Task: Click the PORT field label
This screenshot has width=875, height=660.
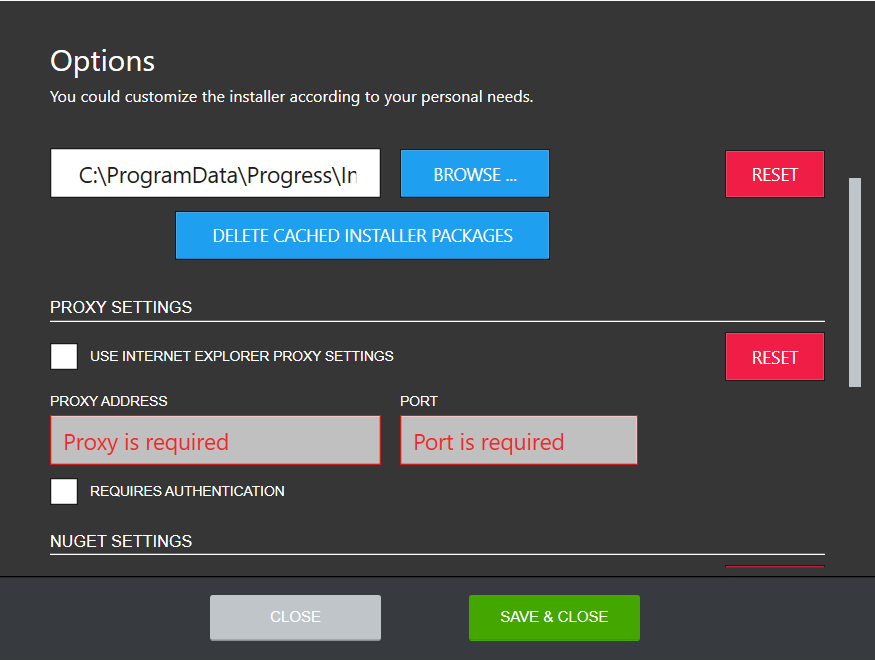Action: click(x=419, y=401)
